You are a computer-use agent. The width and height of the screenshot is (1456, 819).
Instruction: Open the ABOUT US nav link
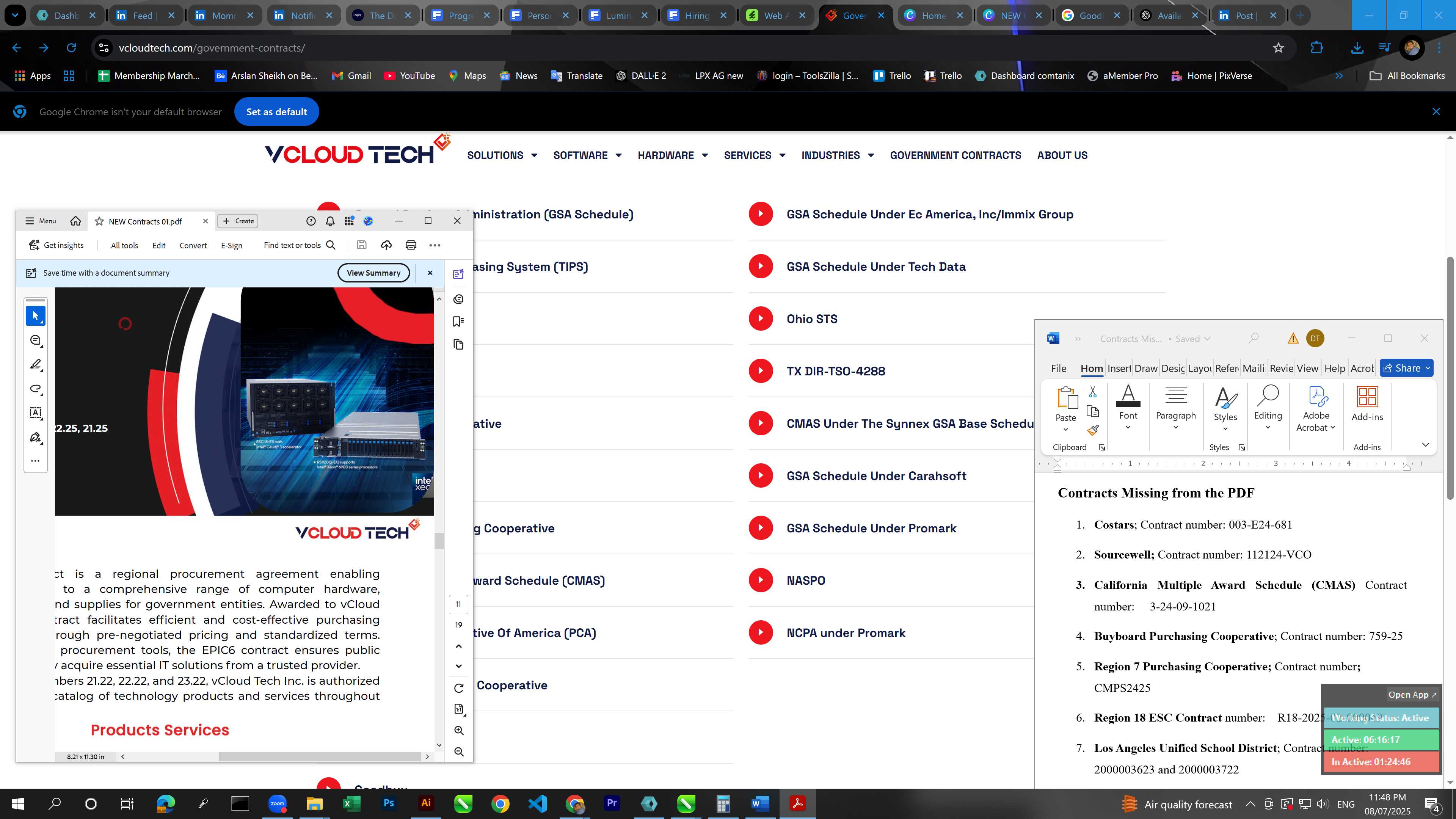click(1062, 155)
